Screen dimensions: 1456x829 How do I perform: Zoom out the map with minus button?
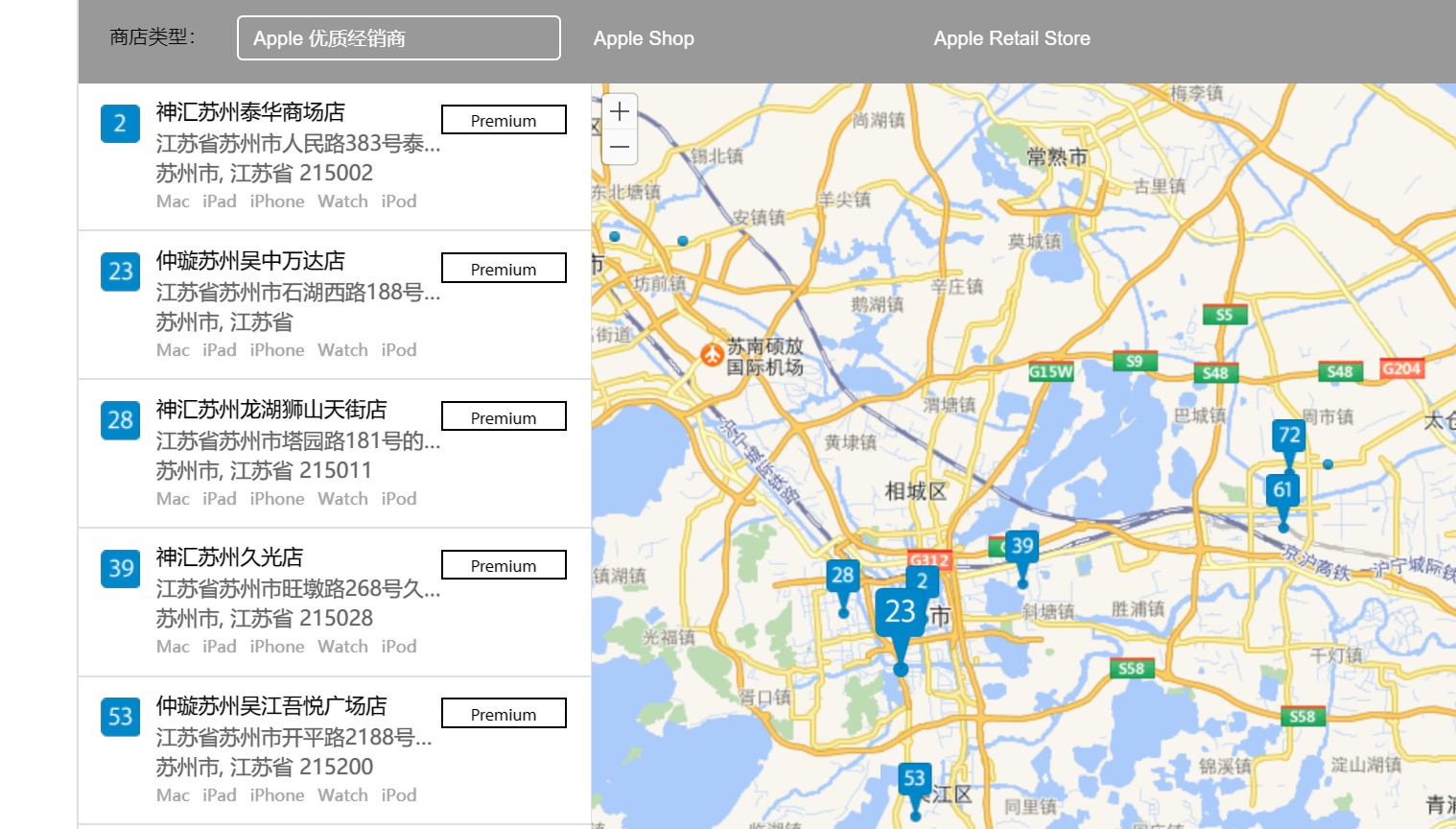coord(620,147)
